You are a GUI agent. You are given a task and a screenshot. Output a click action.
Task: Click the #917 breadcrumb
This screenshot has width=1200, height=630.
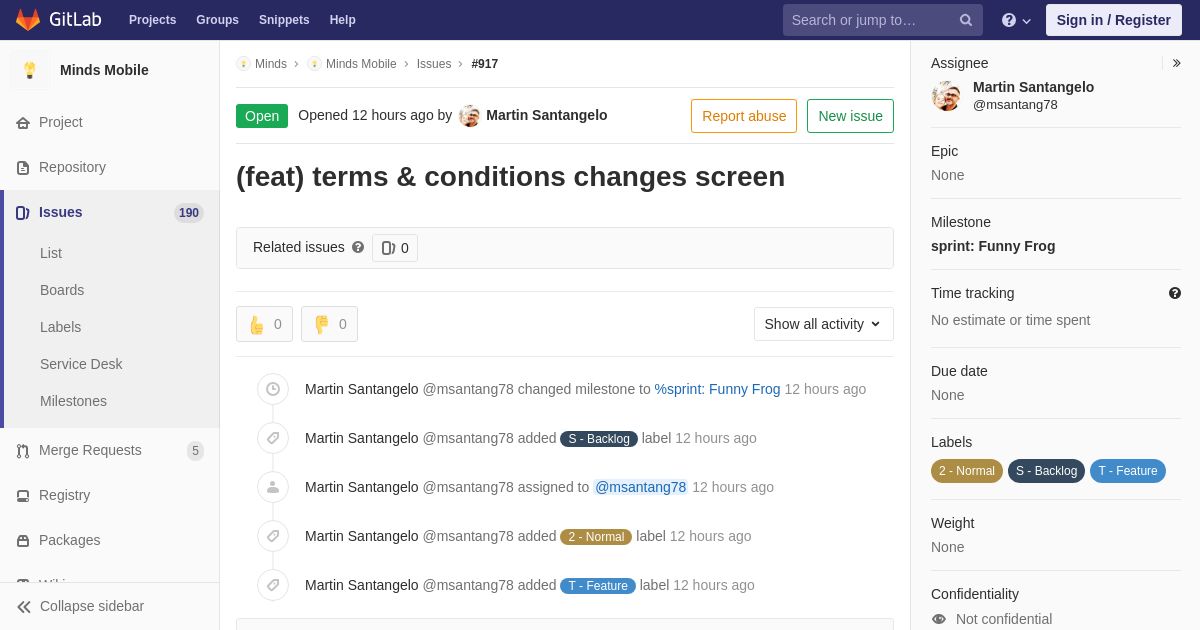click(485, 64)
